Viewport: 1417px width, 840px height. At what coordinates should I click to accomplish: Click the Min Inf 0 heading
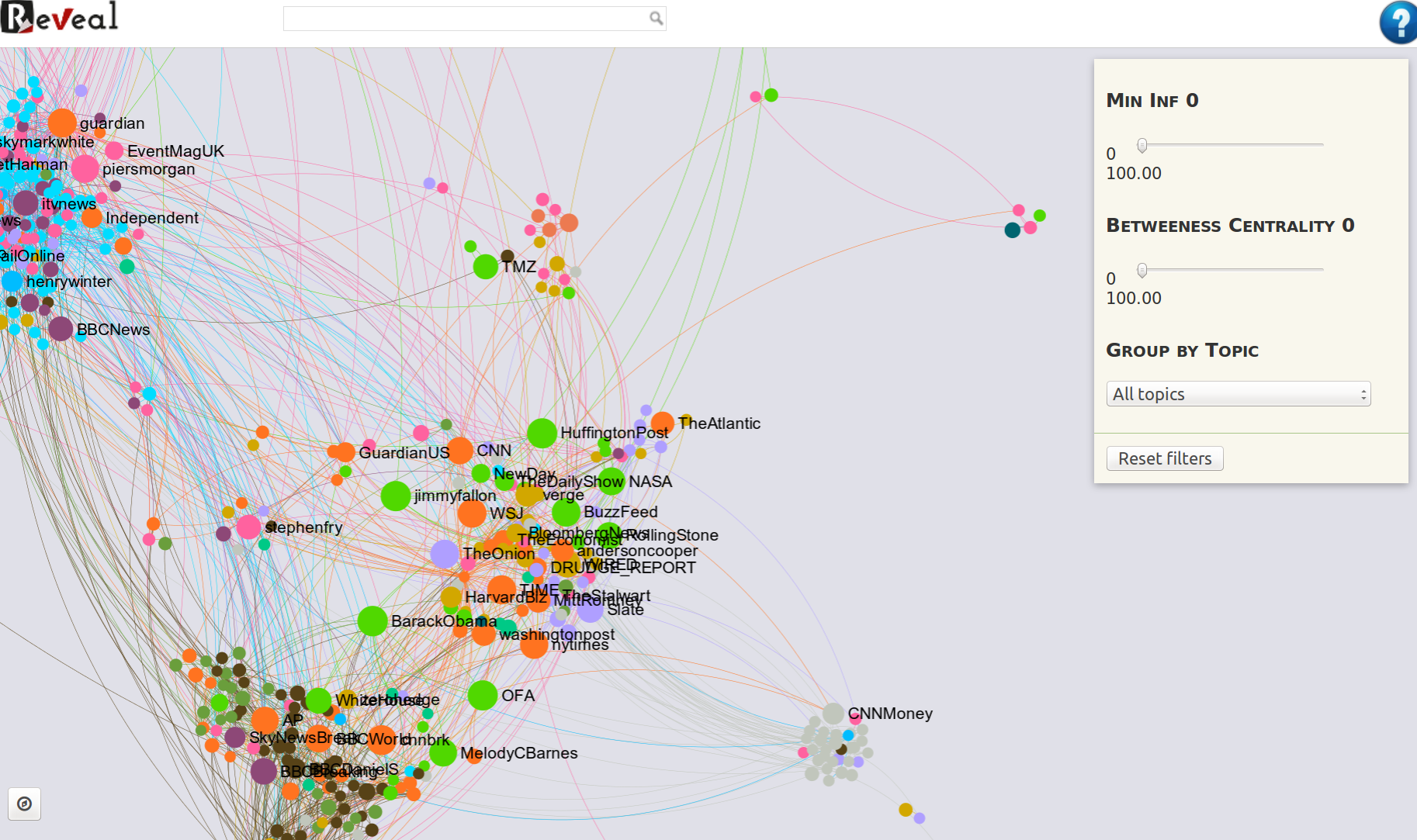[x=1152, y=100]
